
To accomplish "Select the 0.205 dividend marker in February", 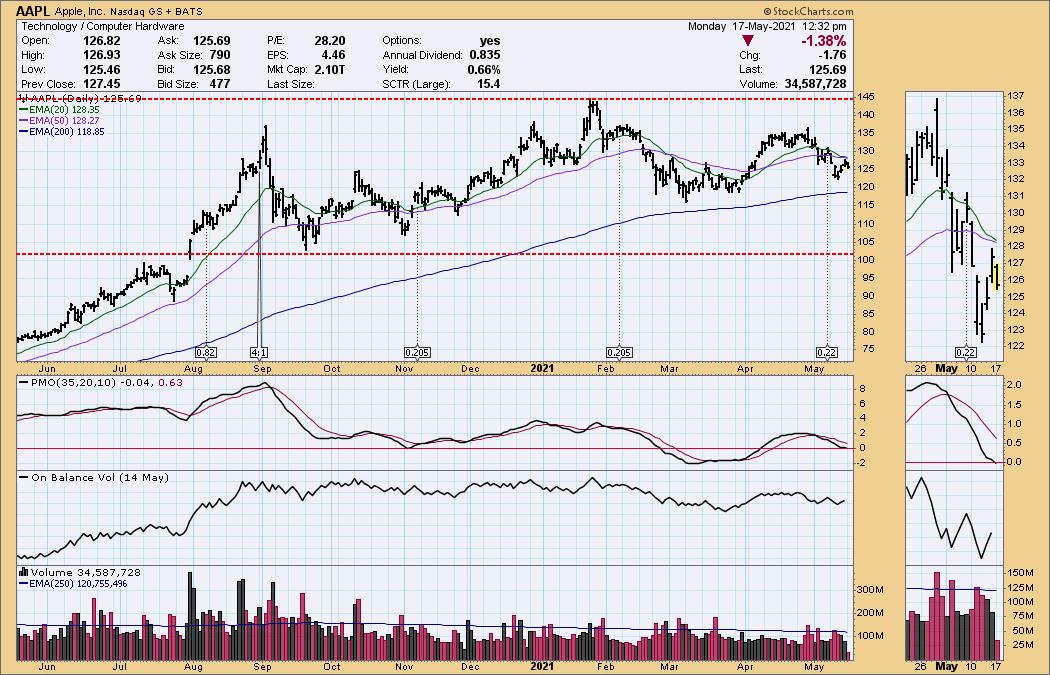I will (619, 352).
